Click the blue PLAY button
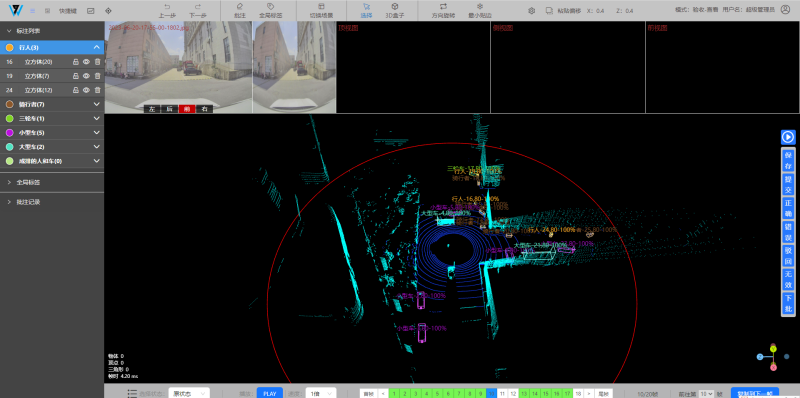 269,393
